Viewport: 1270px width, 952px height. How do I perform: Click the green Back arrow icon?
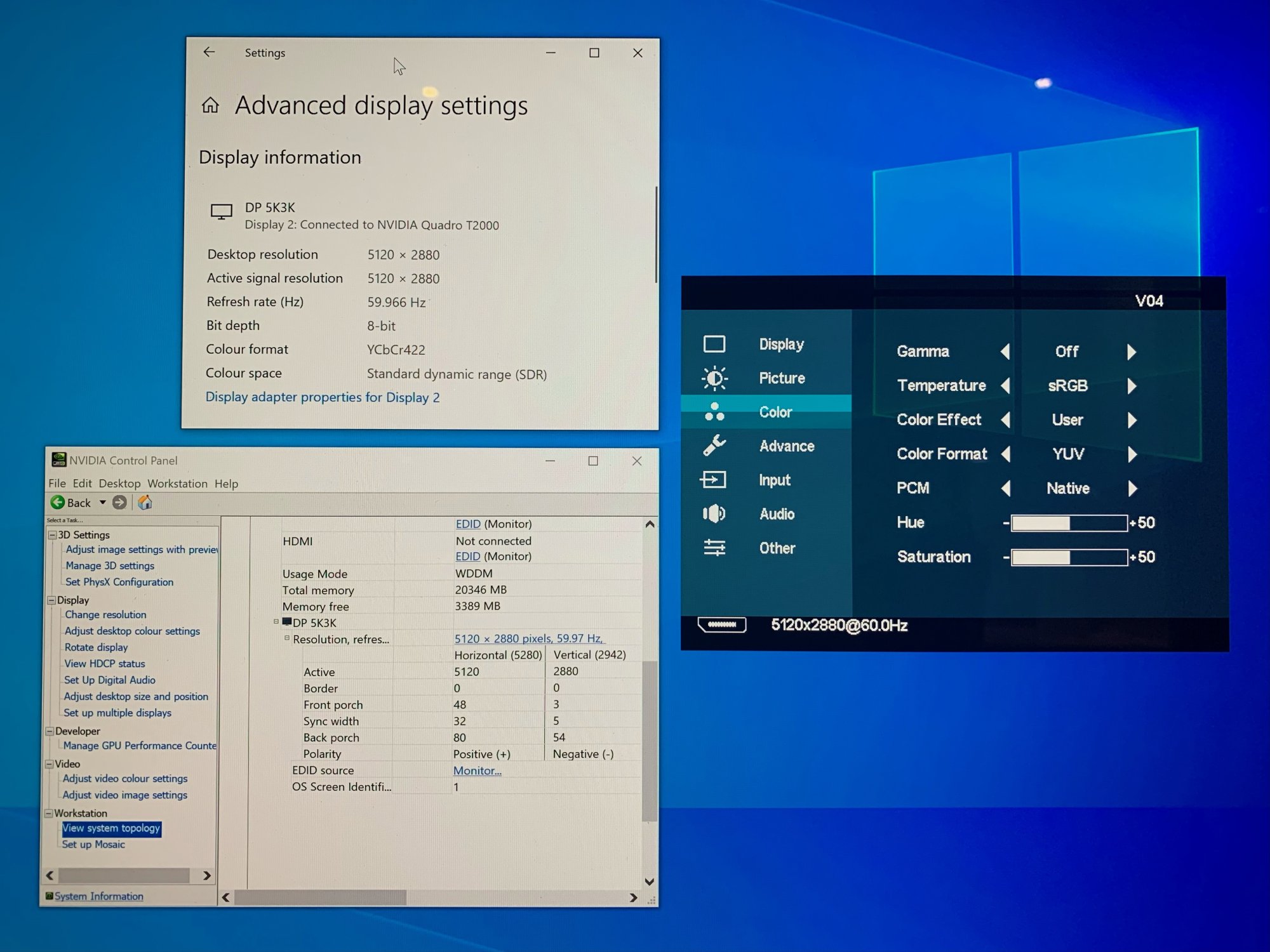tap(58, 503)
